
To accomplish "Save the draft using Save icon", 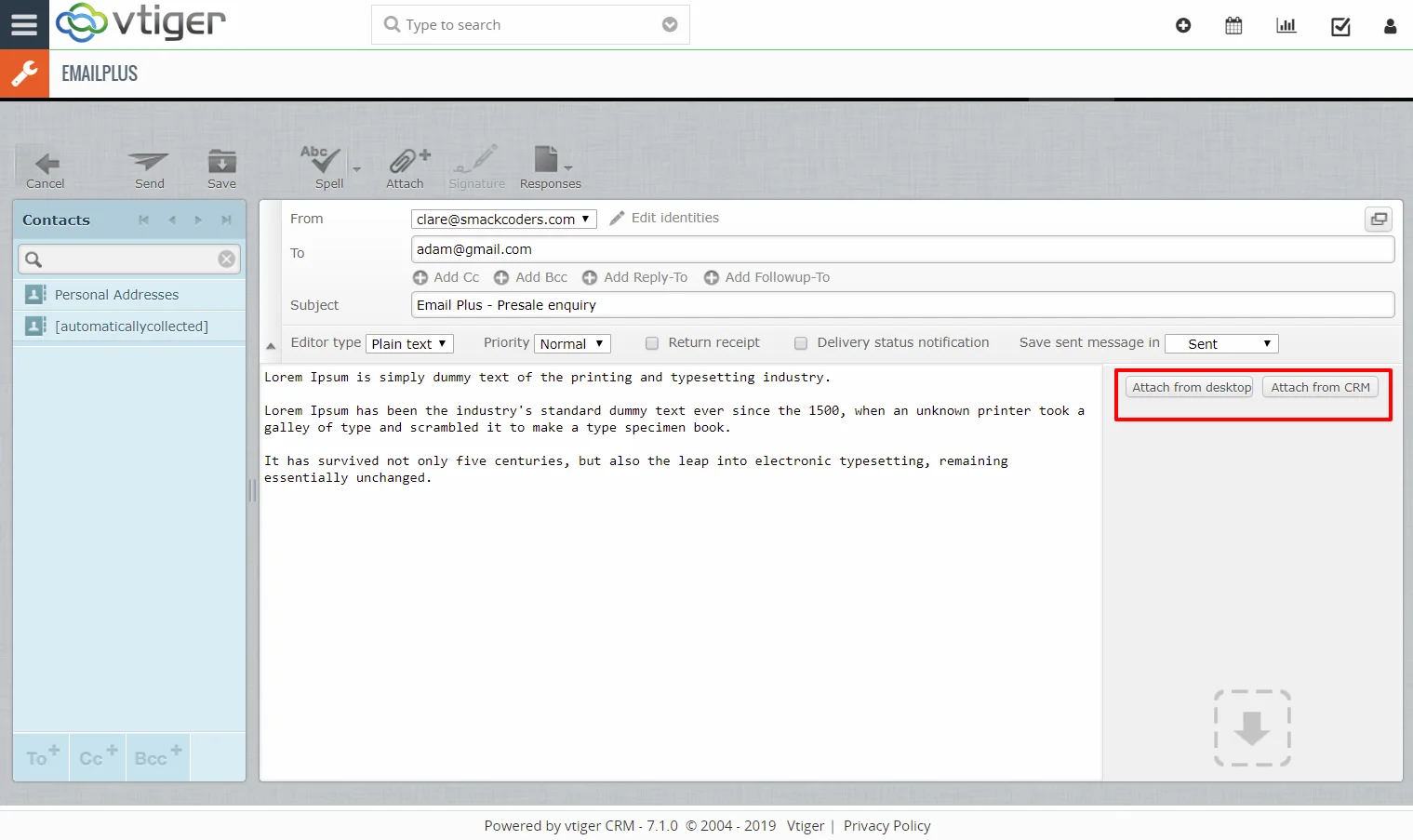I will coord(221,163).
